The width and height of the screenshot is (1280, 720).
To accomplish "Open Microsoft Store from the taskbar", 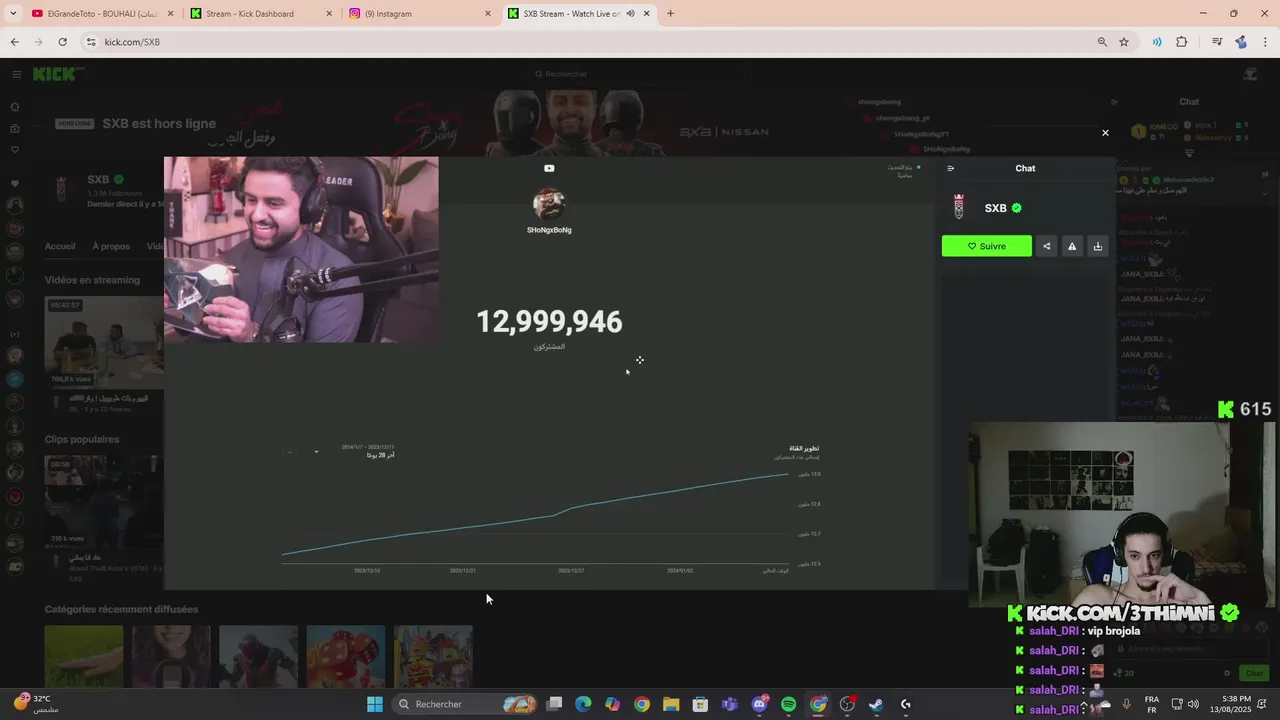I will pos(700,704).
